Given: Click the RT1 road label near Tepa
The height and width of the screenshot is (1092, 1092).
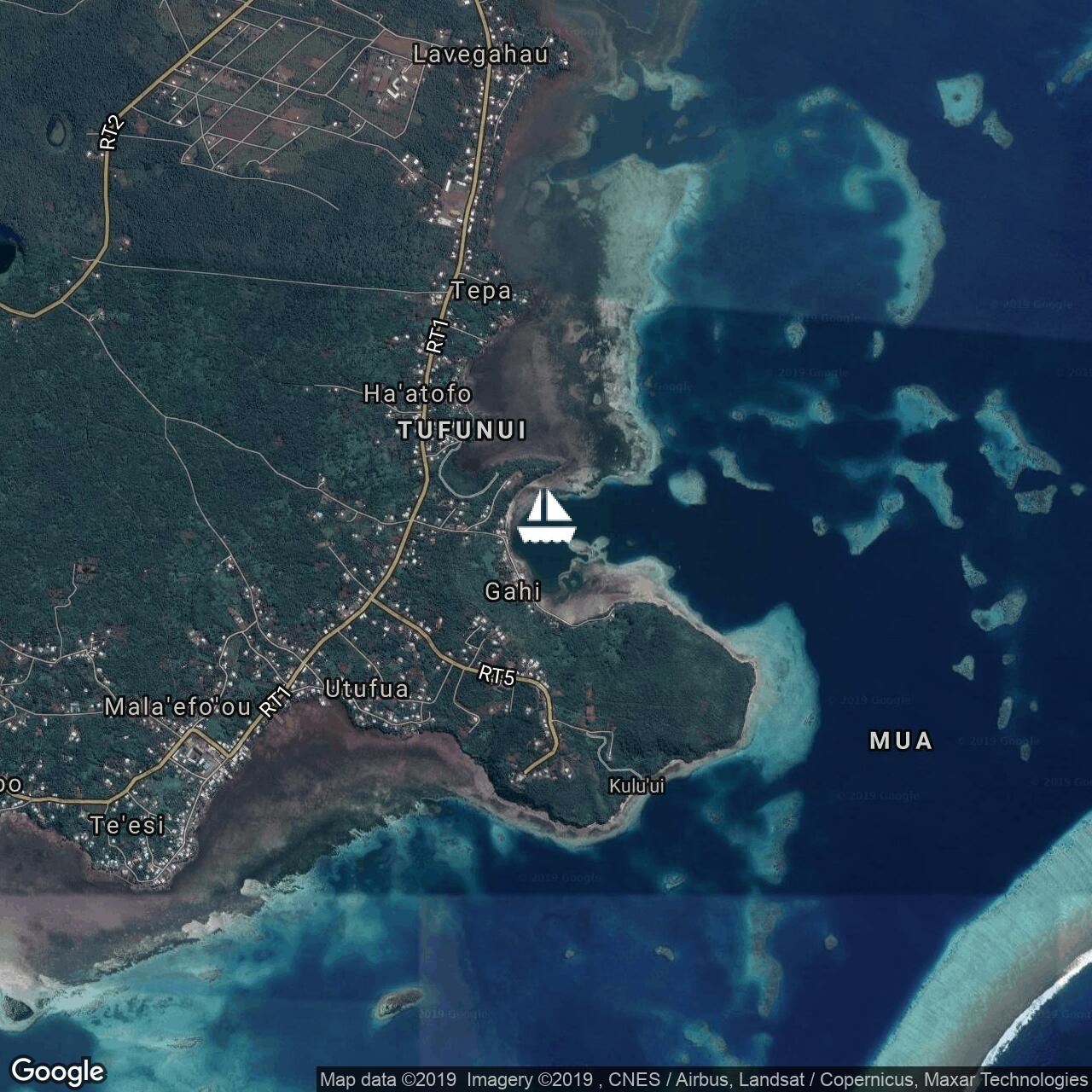Looking at the screenshot, I should pos(437,336).
